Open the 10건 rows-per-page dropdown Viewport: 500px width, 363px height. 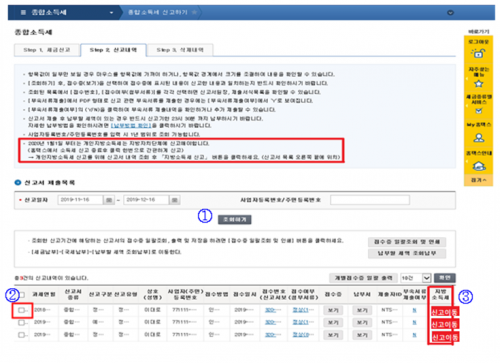[x=416, y=278]
